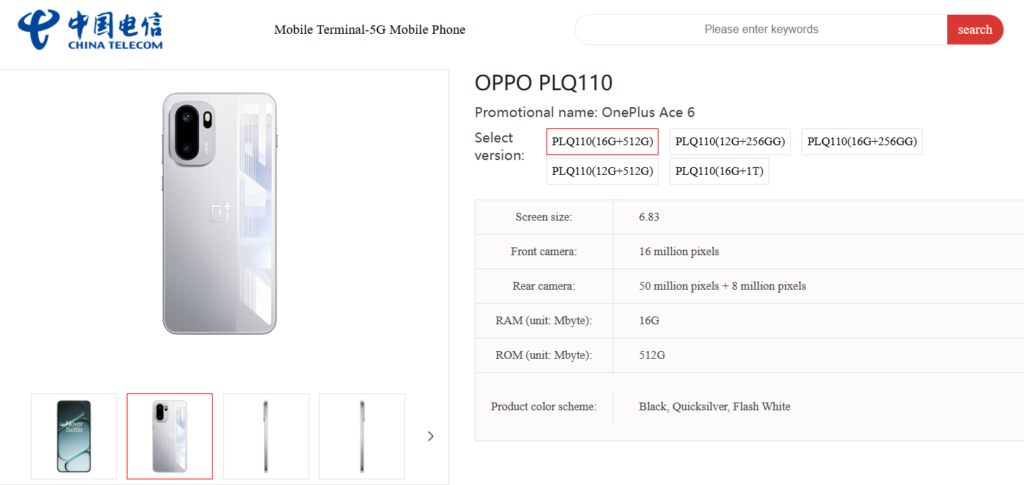Click the Rear camera specification value

[722, 286]
